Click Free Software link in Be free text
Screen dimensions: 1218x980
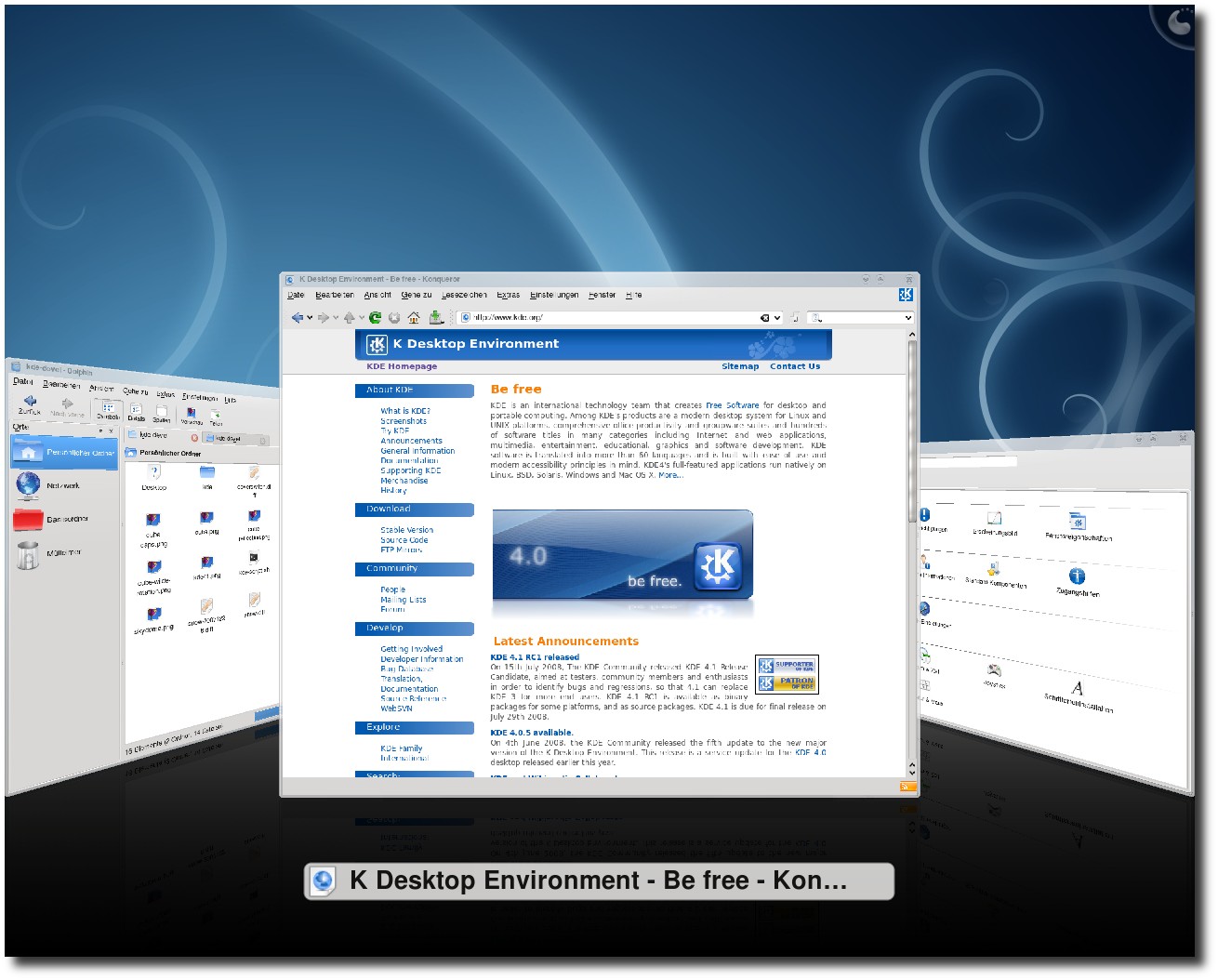(733, 405)
